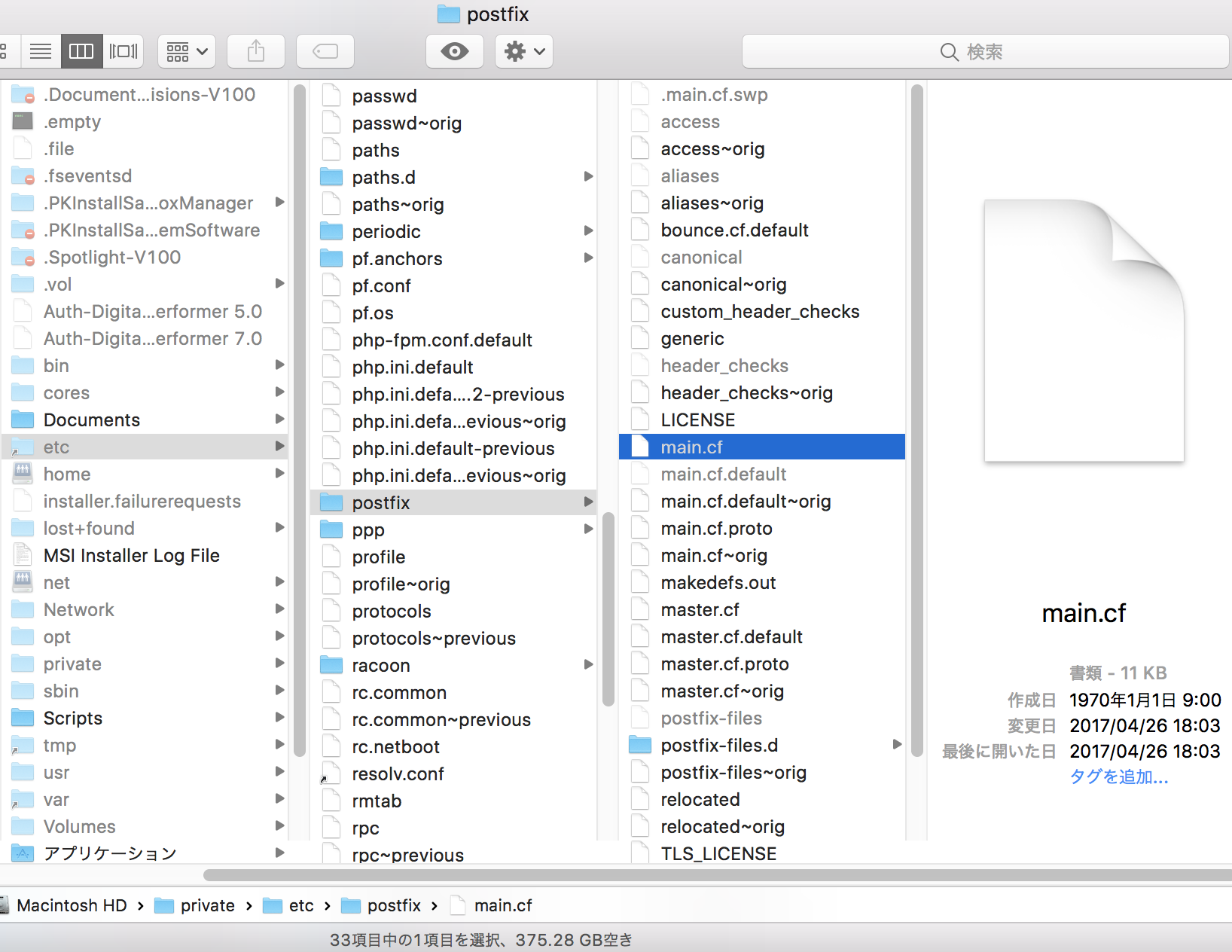Select the racoon folder icon
This screenshot has height=952, width=1232.
tap(331, 664)
